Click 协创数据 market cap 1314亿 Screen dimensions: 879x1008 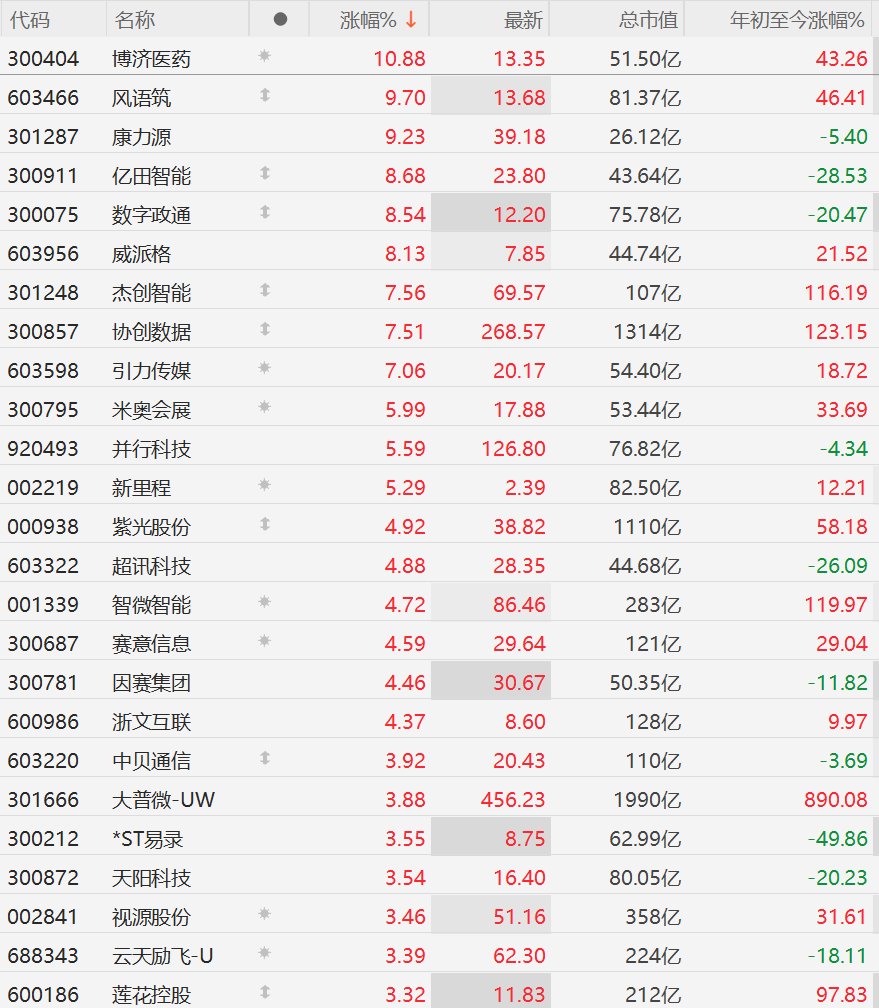[x=647, y=332]
